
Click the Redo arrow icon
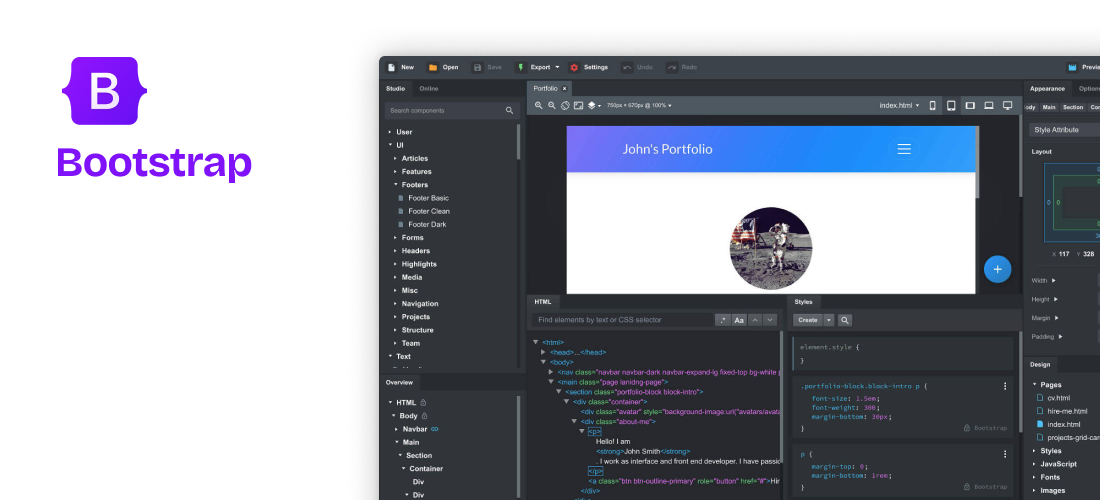[x=671, y=67]
